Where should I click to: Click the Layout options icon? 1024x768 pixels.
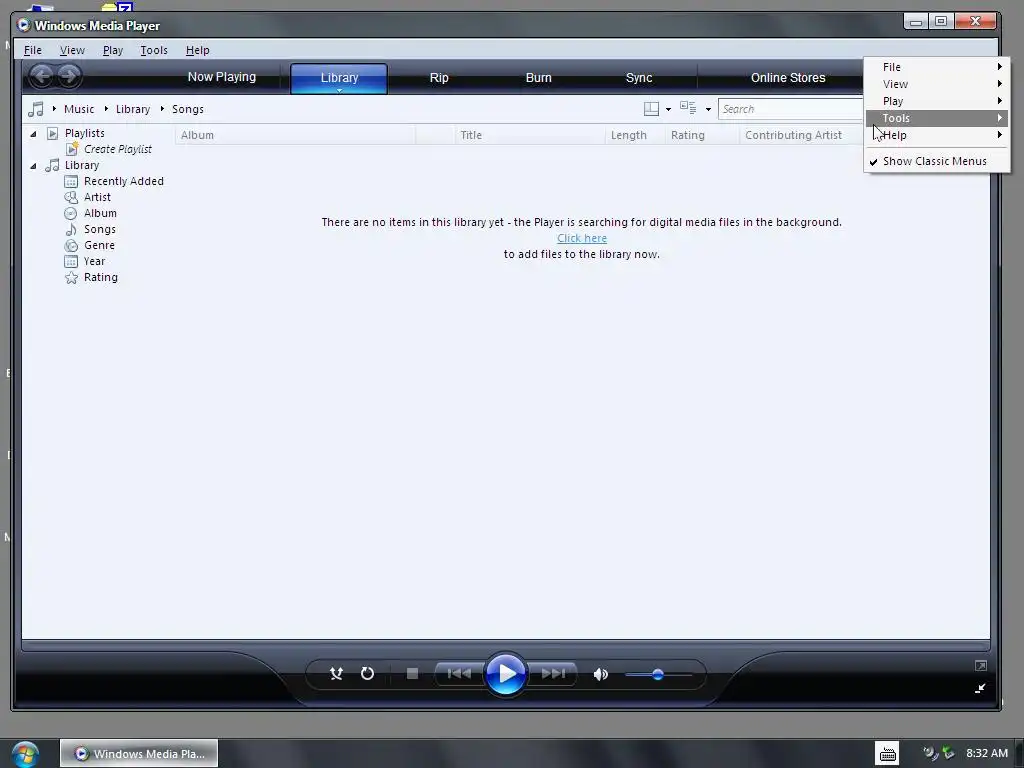[651, 109]
